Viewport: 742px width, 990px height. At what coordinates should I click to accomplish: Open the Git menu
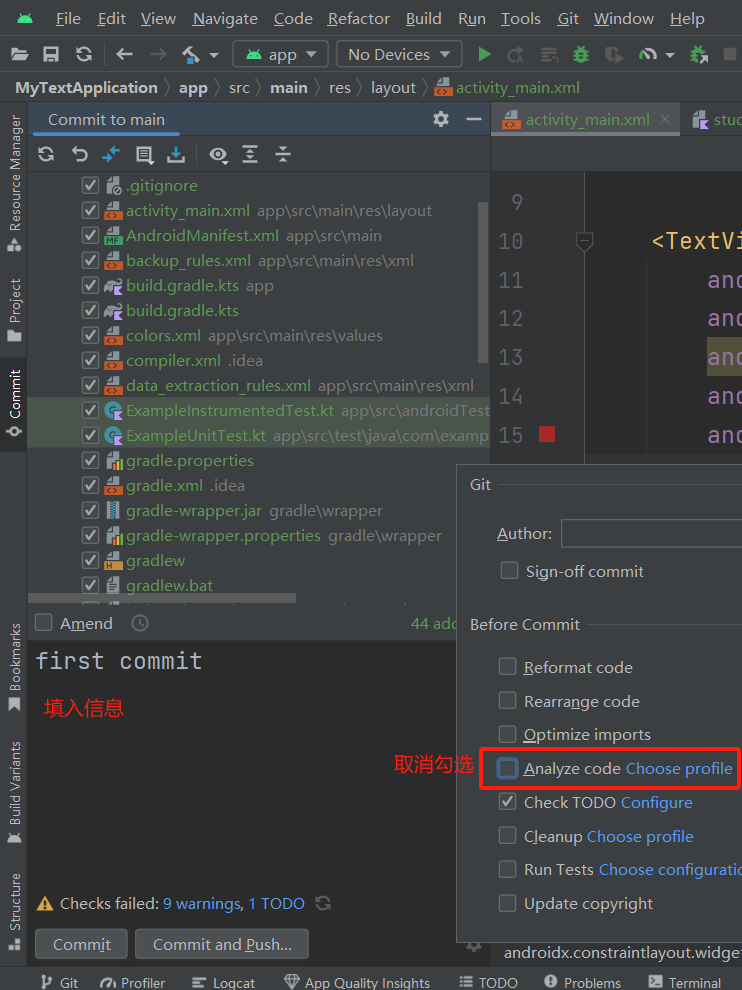coord(568,19)
